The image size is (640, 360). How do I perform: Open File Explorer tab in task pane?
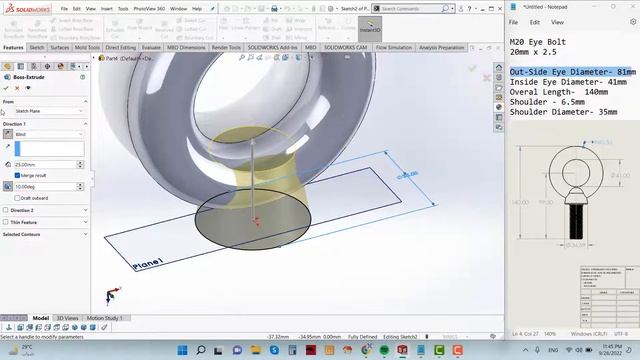tap(499, 87)
